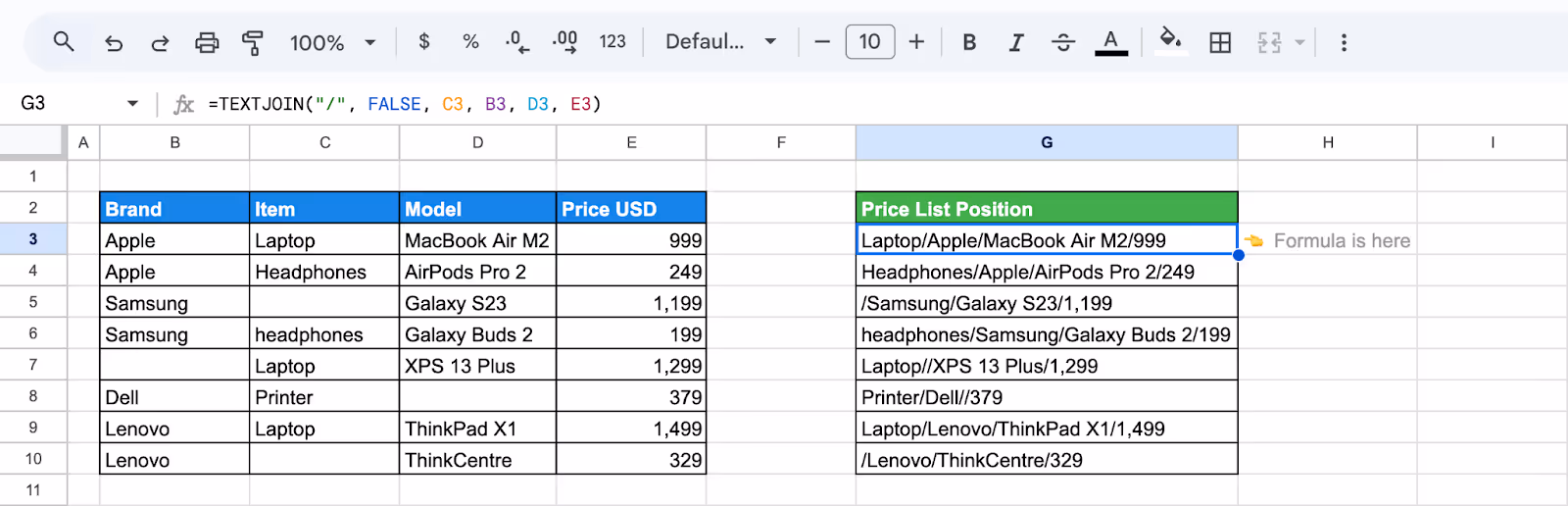Select the Printer item cell

pos(324,396)
